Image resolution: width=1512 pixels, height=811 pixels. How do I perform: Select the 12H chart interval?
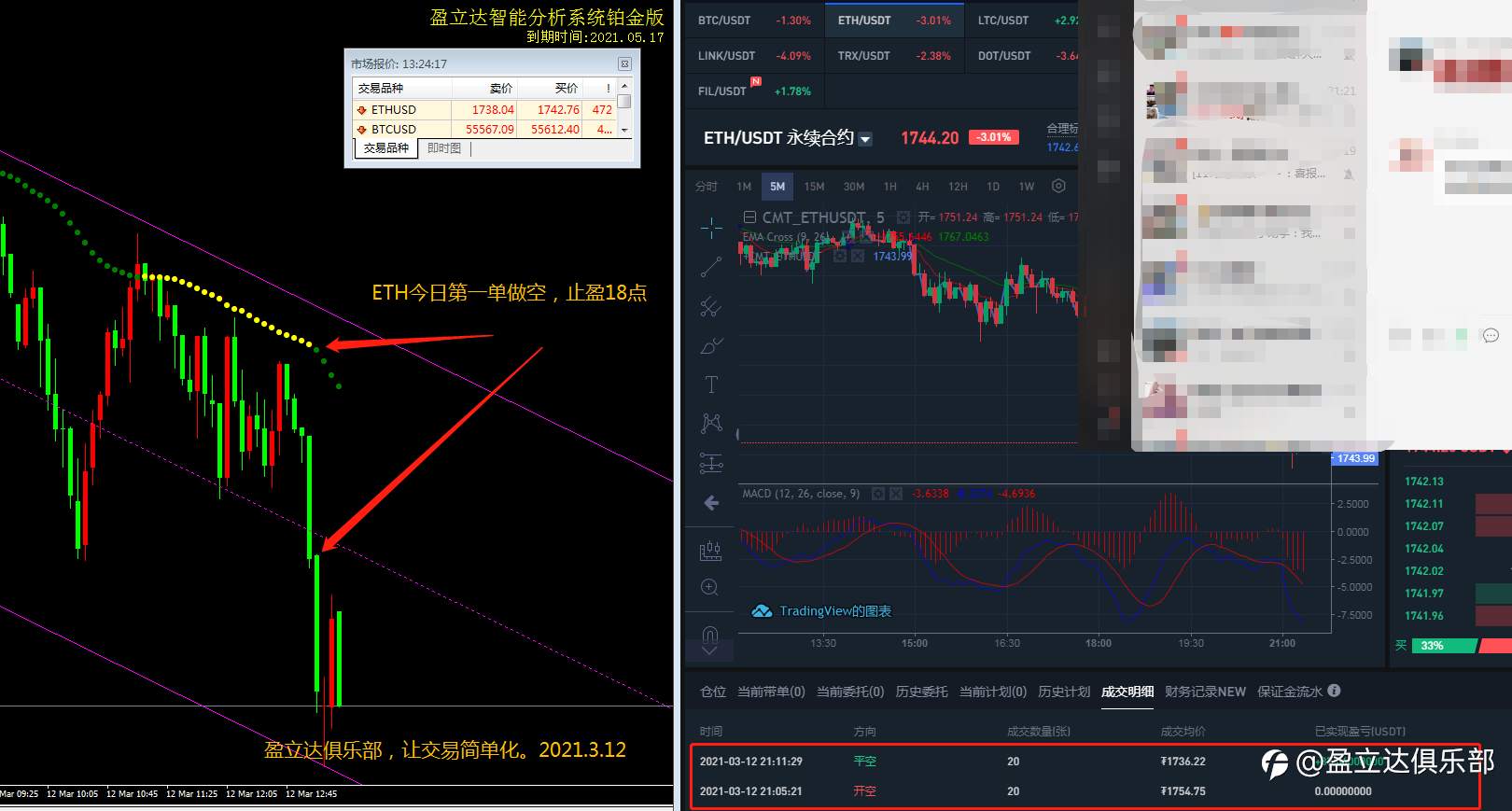tap(958, 187)
